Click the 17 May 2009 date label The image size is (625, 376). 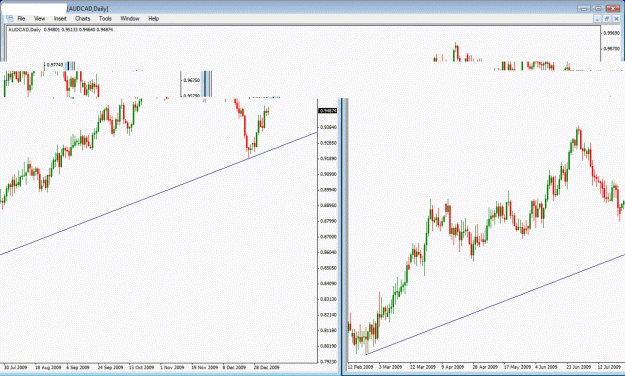point(517,367)
